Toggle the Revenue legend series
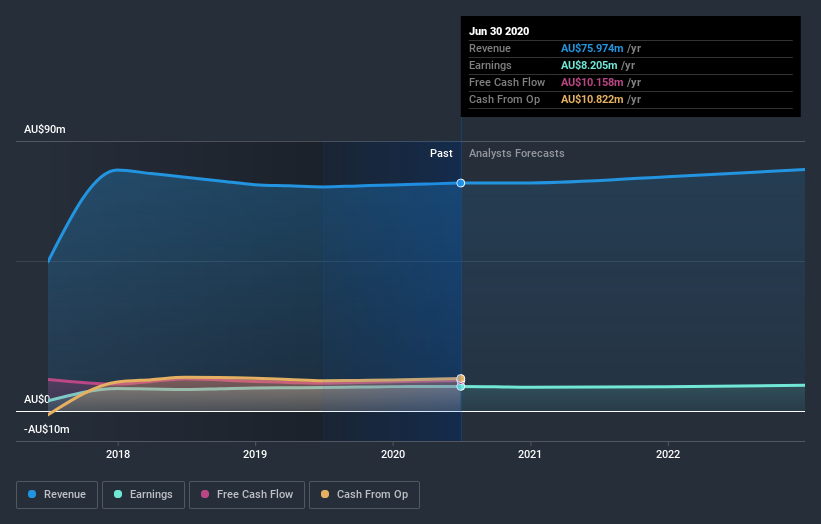Image resolution: width=821 pixels, height=524 pixels. pos(57,495)
